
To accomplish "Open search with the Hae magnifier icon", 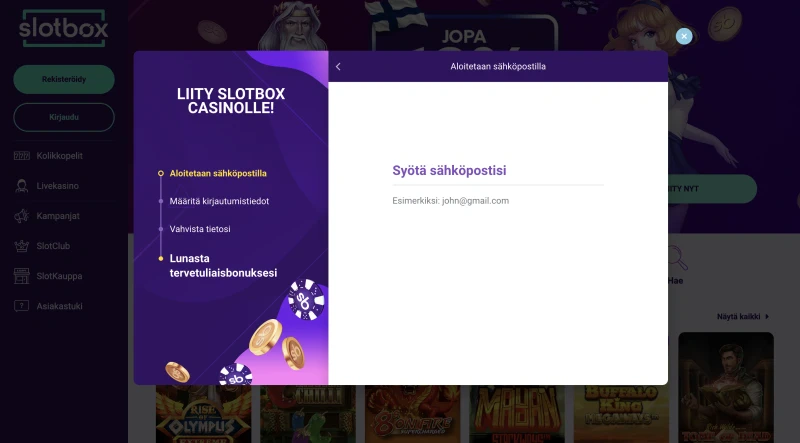I will click(676, 259).
